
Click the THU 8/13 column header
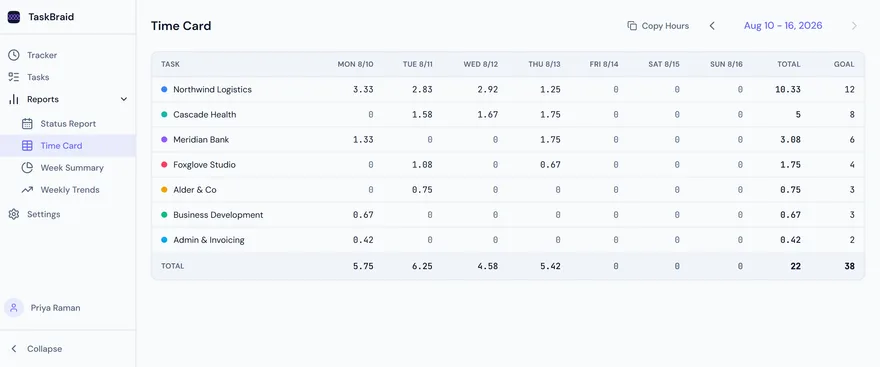pos(544,64)
